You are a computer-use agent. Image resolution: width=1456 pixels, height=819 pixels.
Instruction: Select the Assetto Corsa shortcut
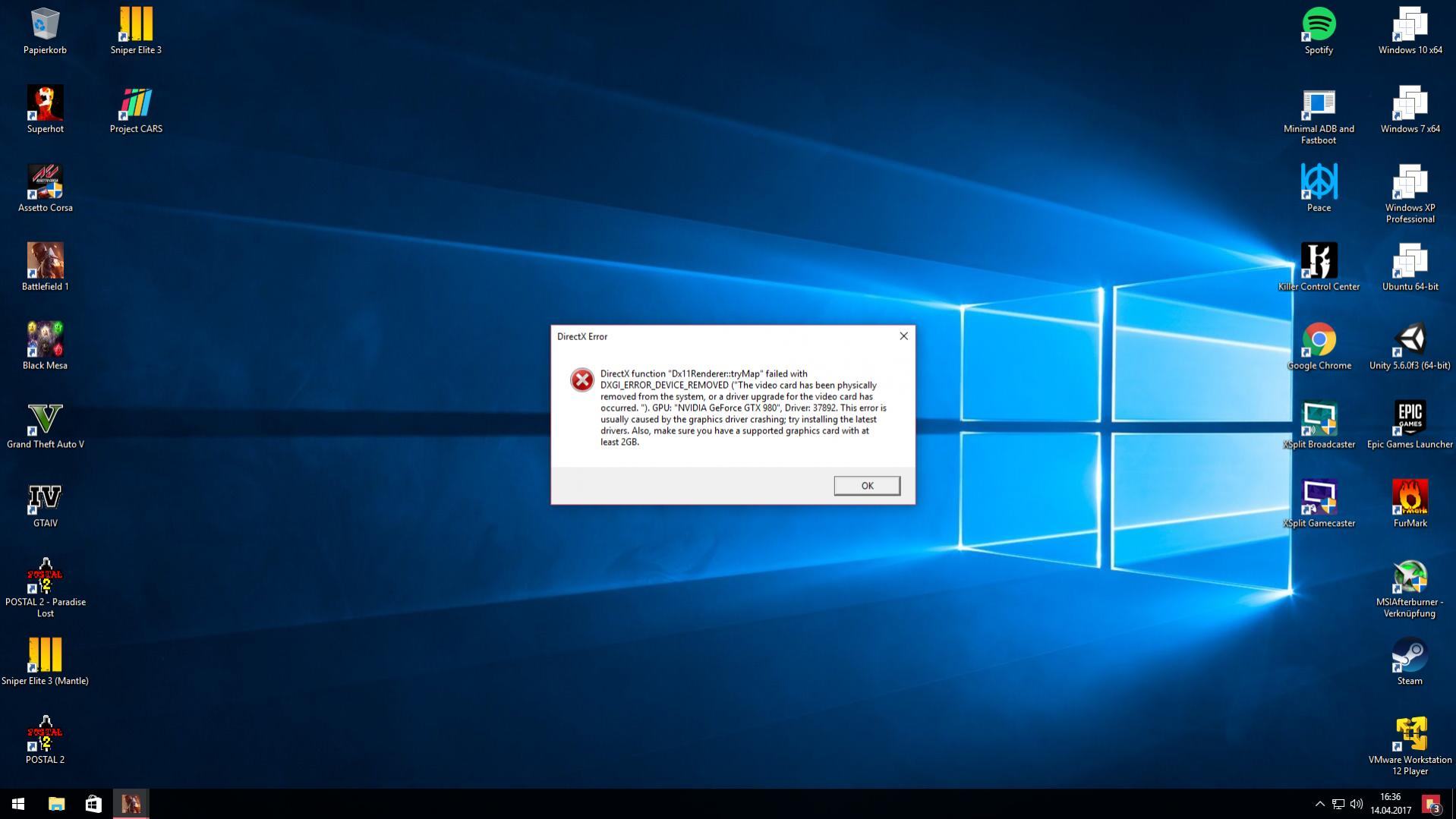pos(45,188)
